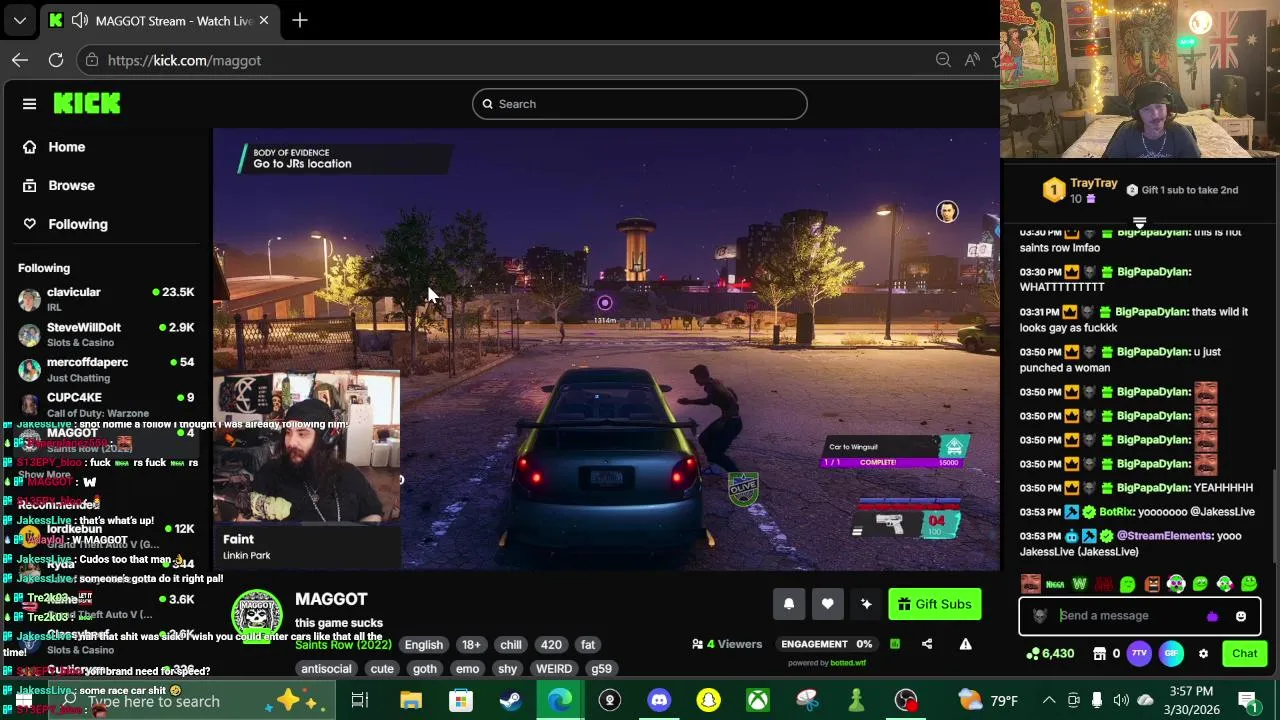This screenshot has width=1280, height=720.
Task: Open mercoffdaperc's channel in Following list
Action: tap(106, 369)
